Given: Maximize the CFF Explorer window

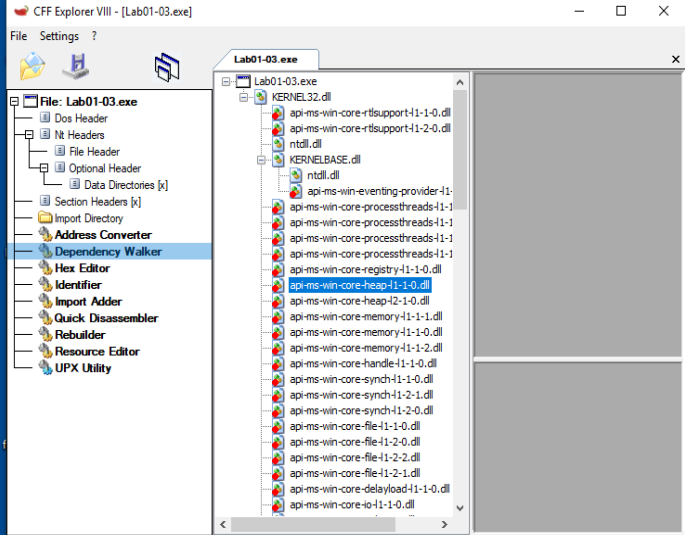Looking at the screenshot, I should [x=621, y=11].
